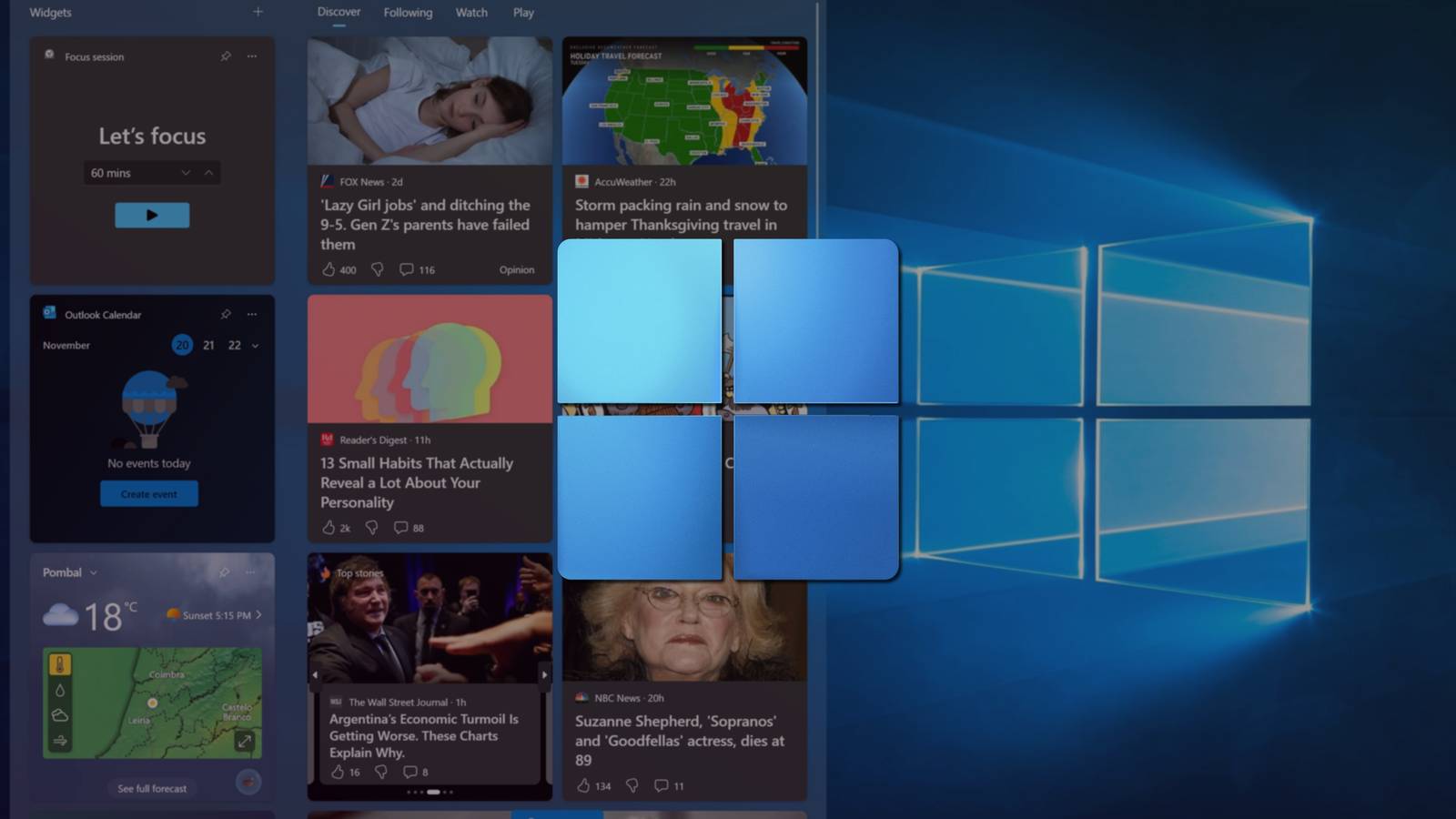Image resolution: width=1456 pixels, height=819 pixels.
Task: Pin the Pombal weather widget
Action: [225, 571]
